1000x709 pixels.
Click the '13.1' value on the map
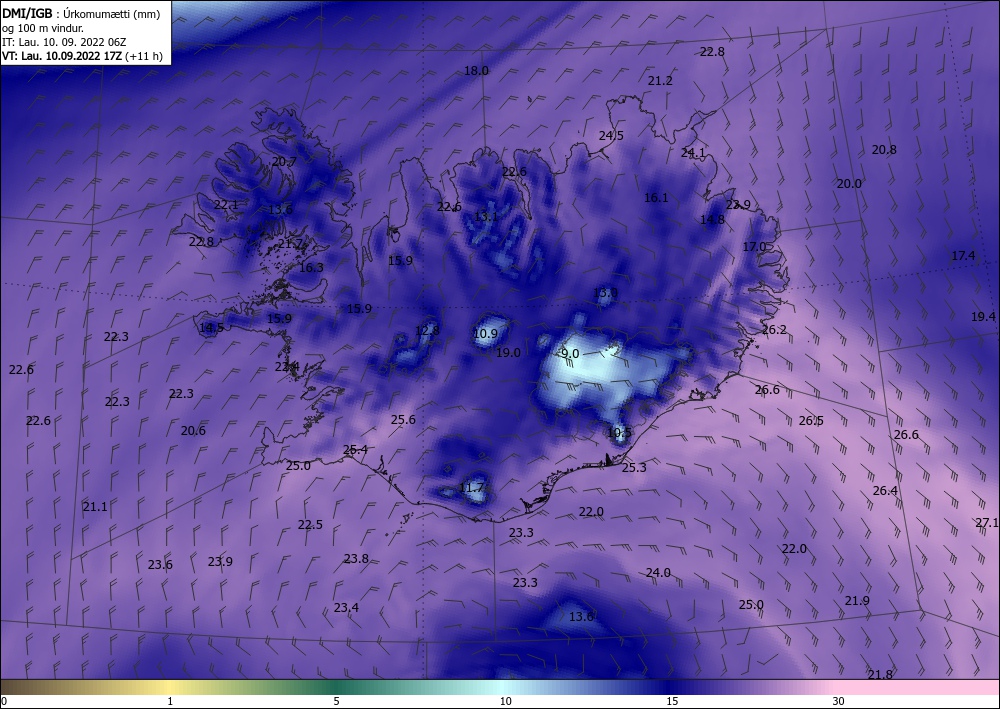coord(486,217)
